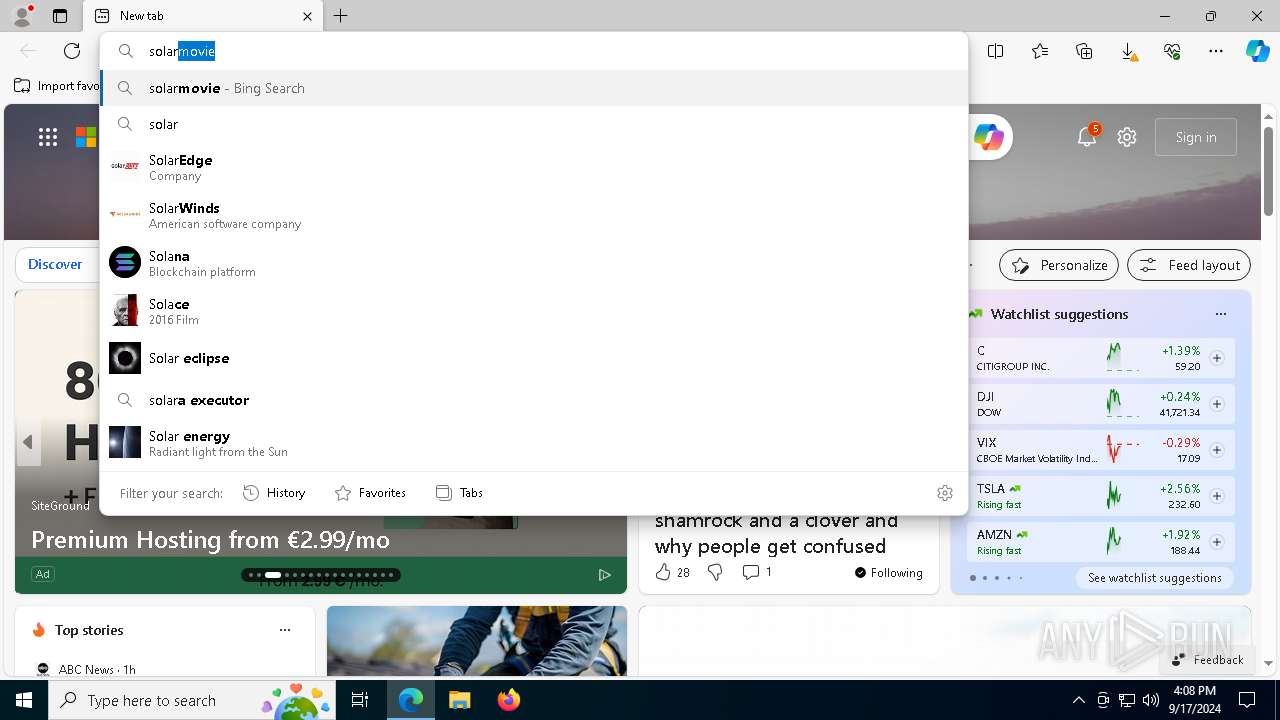Select Solace 2016 Film suggestion
This screenshot has width=1280, height=720.
coord(534,311)
